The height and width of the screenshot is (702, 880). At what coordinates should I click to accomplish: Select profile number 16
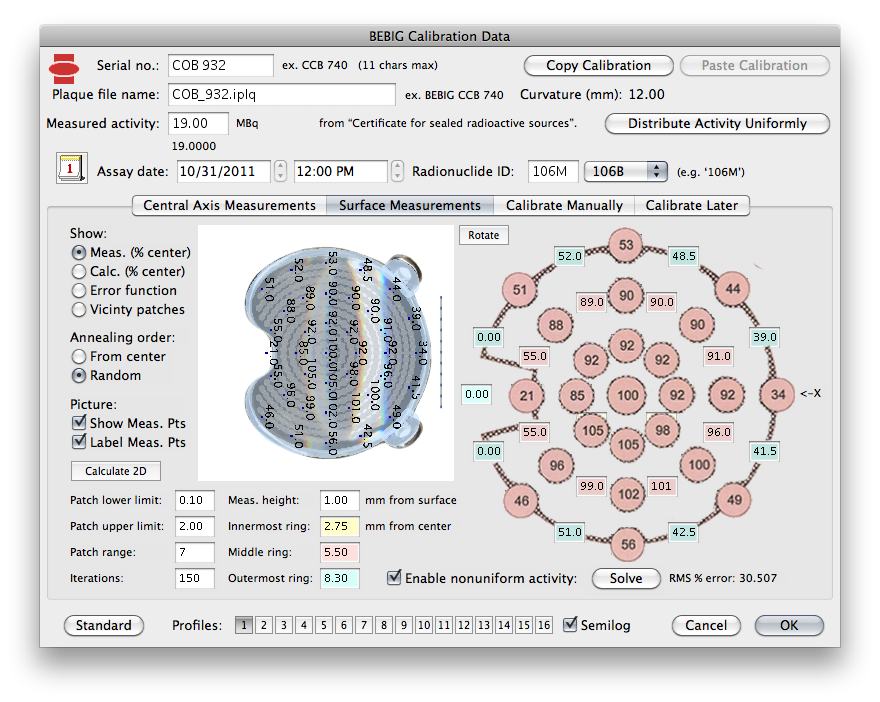click(x=544, y=625)
